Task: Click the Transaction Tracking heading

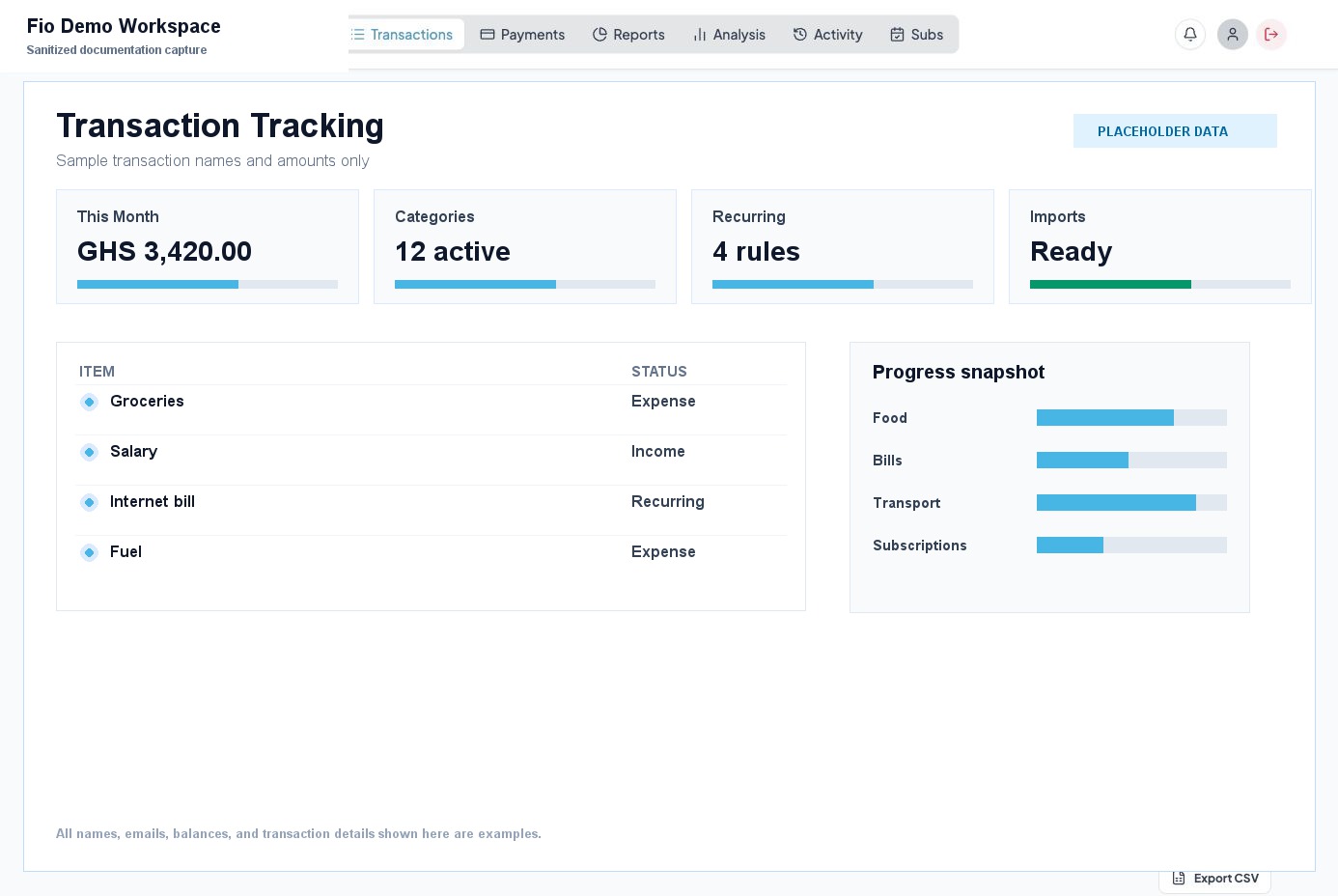Action: [x=220, y=126]
